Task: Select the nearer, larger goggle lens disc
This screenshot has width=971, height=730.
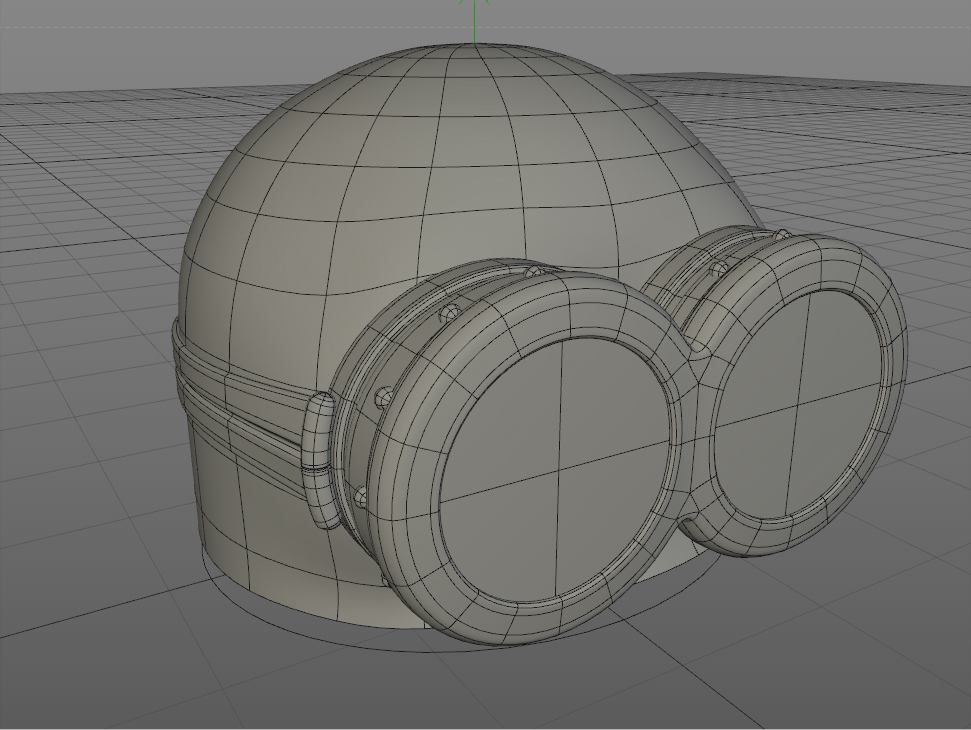Action: click(x=555, y=469)
